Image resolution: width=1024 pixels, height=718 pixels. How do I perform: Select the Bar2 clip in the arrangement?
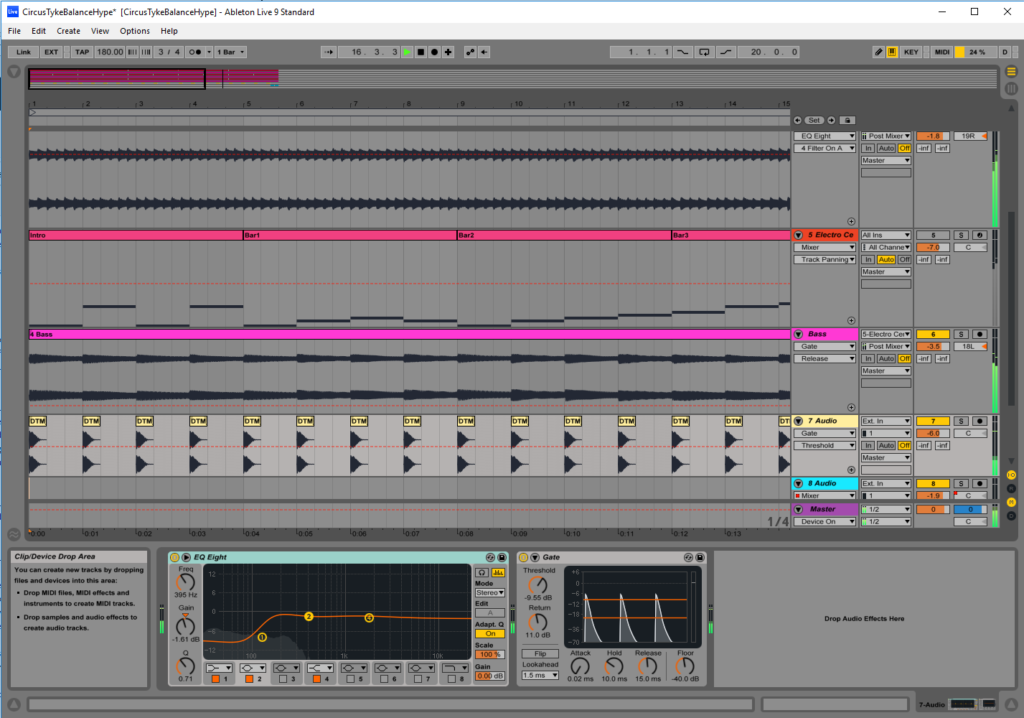(x=564, y=235)
